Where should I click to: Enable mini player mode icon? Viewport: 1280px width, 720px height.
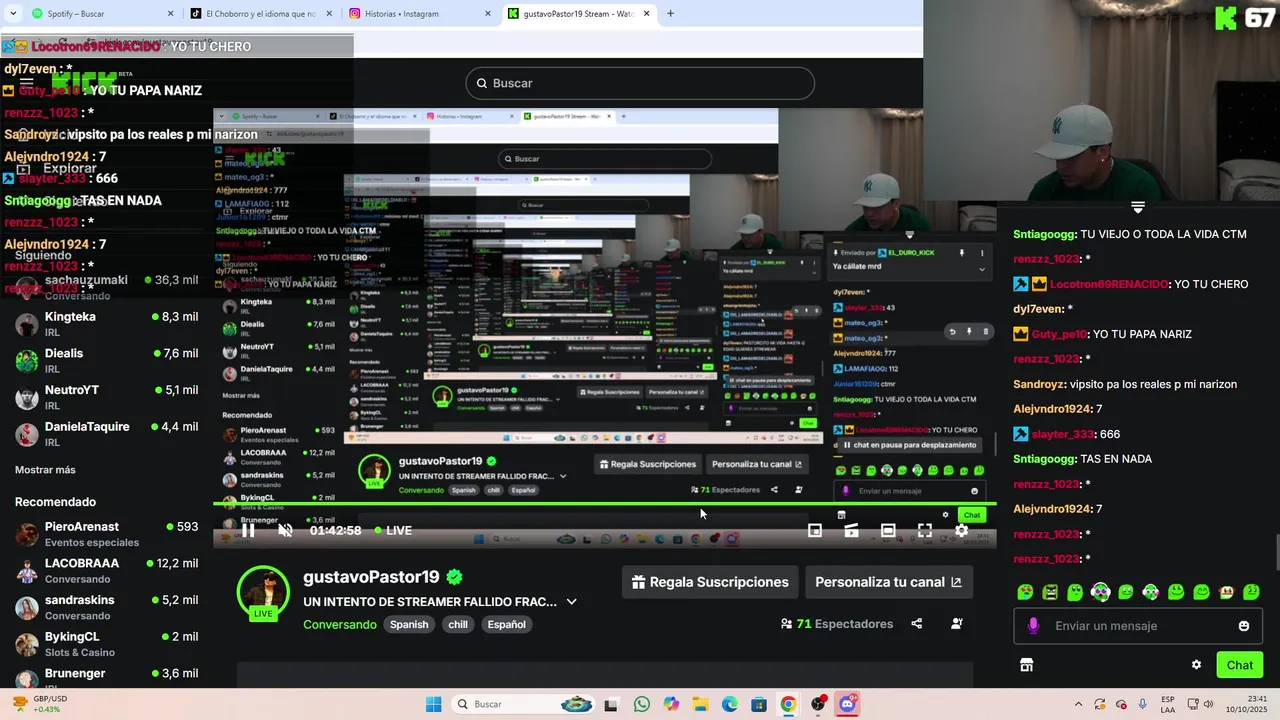click(815, 530)
